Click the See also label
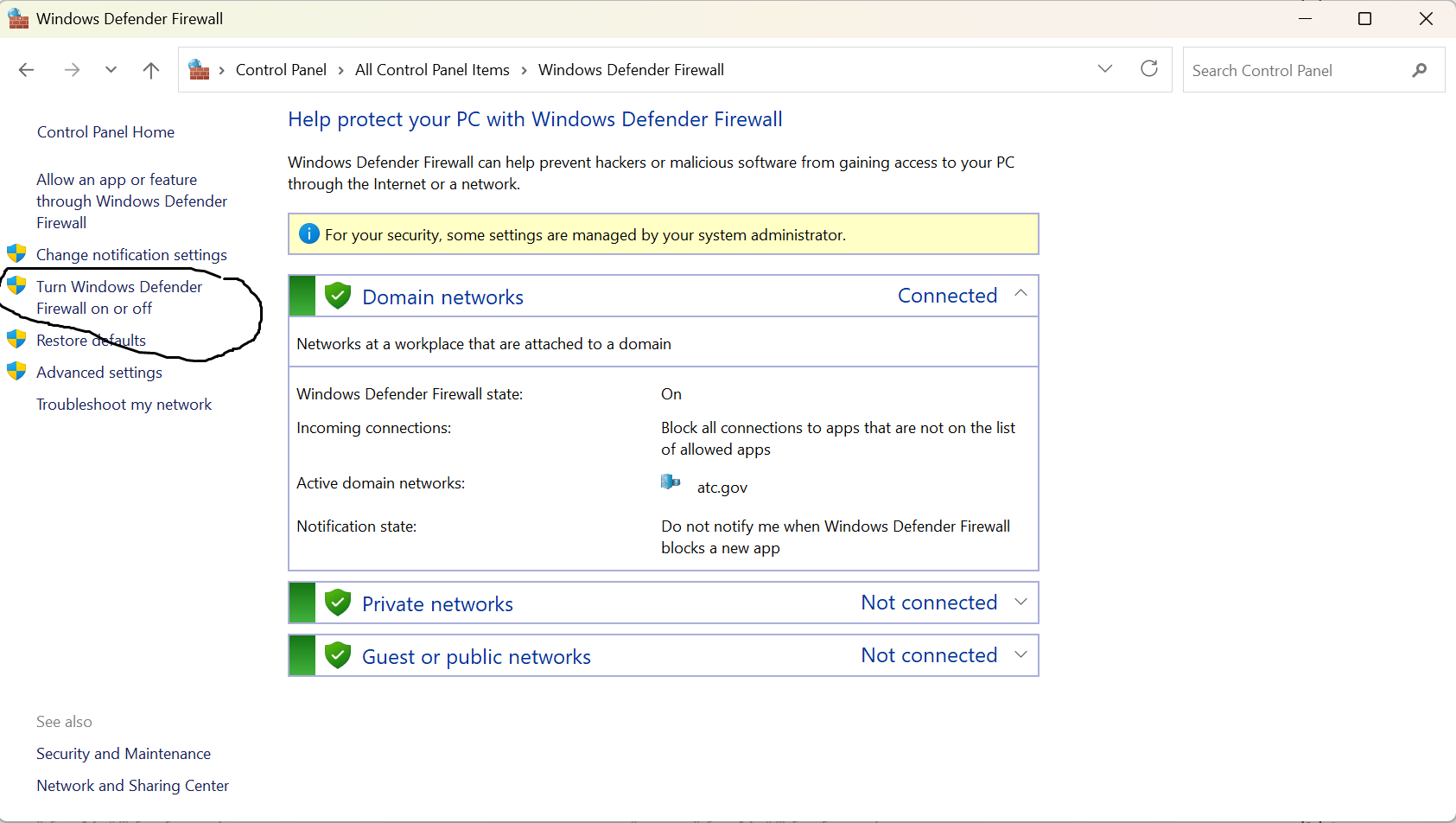This screenshot has width=1456, height=823. tap(64, 722)
